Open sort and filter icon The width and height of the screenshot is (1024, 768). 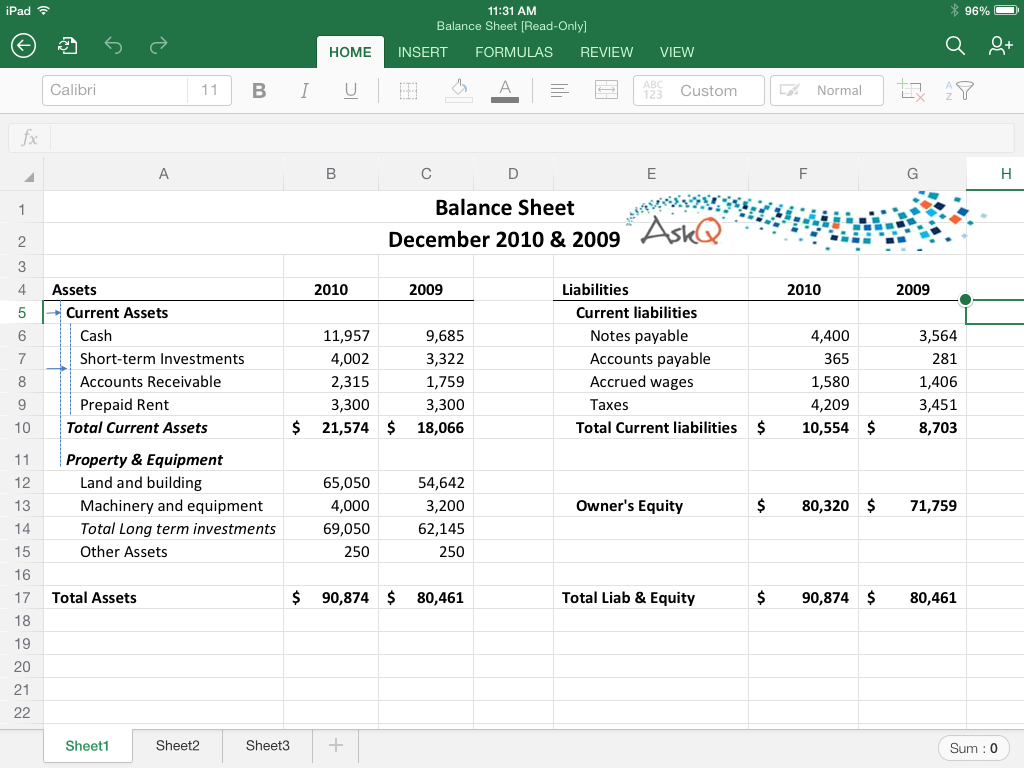pos(958,91)
